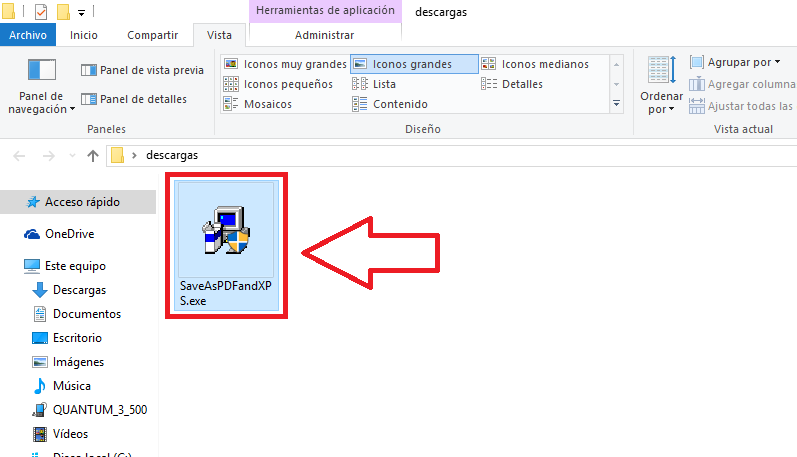Open the Agrupar por dropdown
797x457 pixels.
(x=735, y=63)
